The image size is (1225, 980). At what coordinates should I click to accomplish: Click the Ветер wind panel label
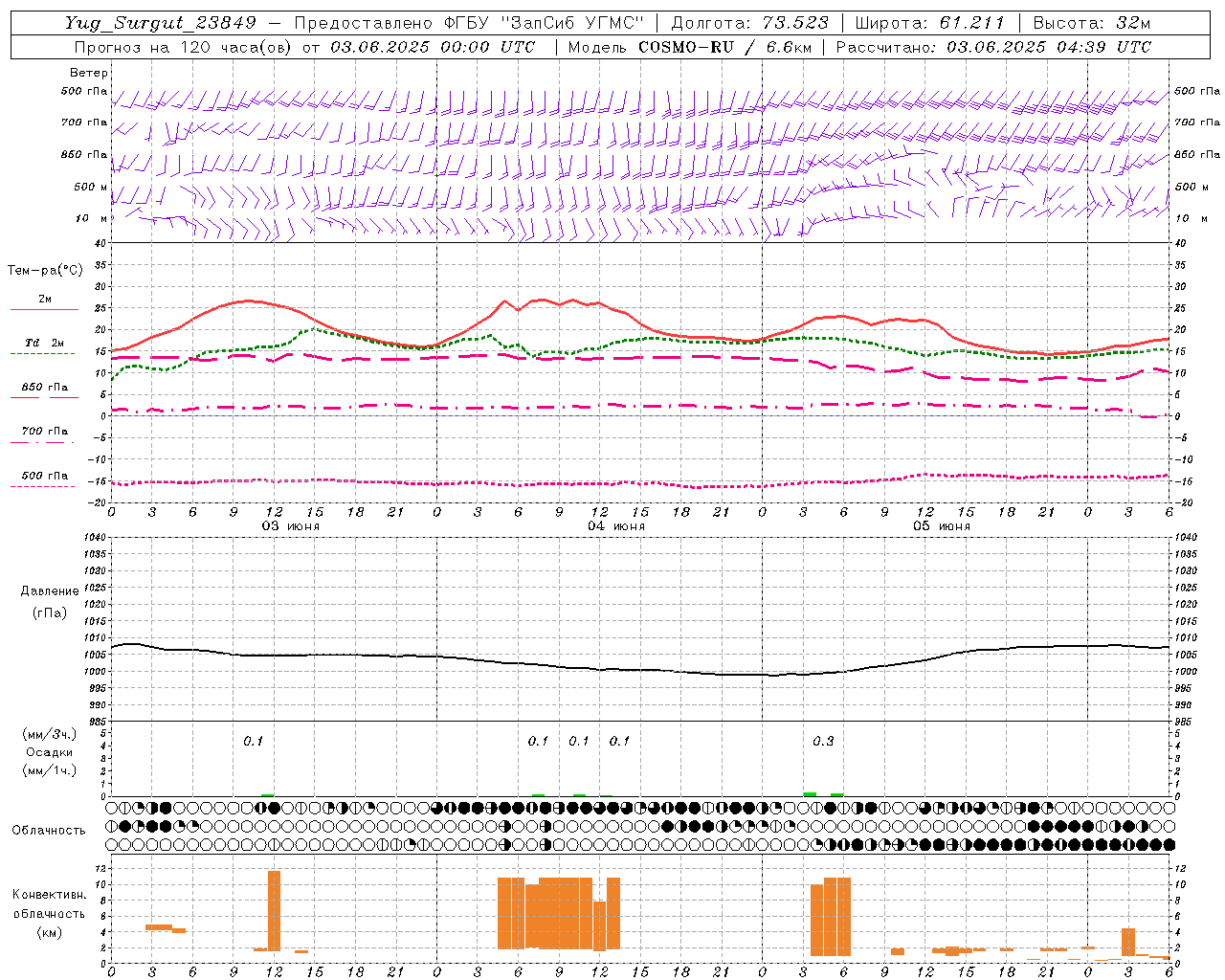point(88,73)
